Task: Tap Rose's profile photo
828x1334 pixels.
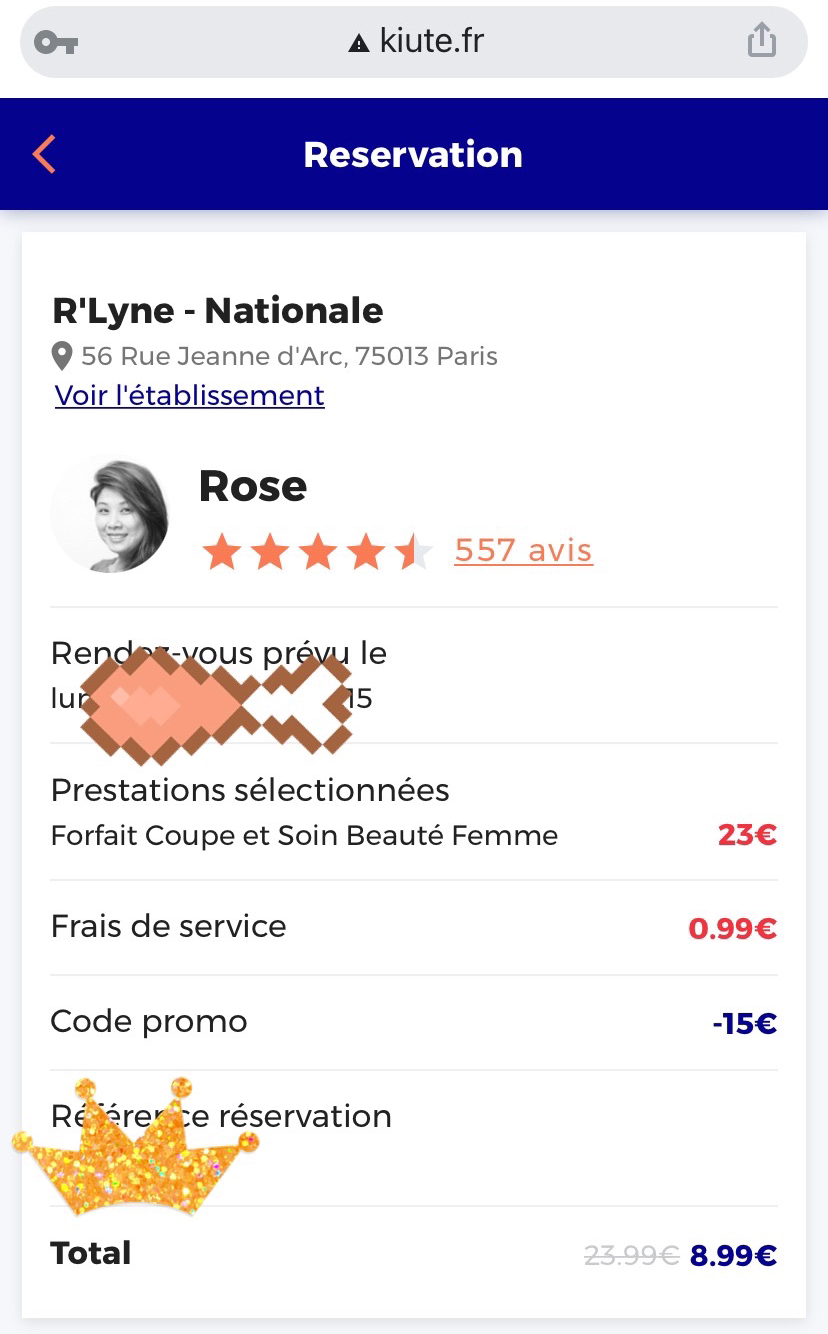Action: pos(110,514)
